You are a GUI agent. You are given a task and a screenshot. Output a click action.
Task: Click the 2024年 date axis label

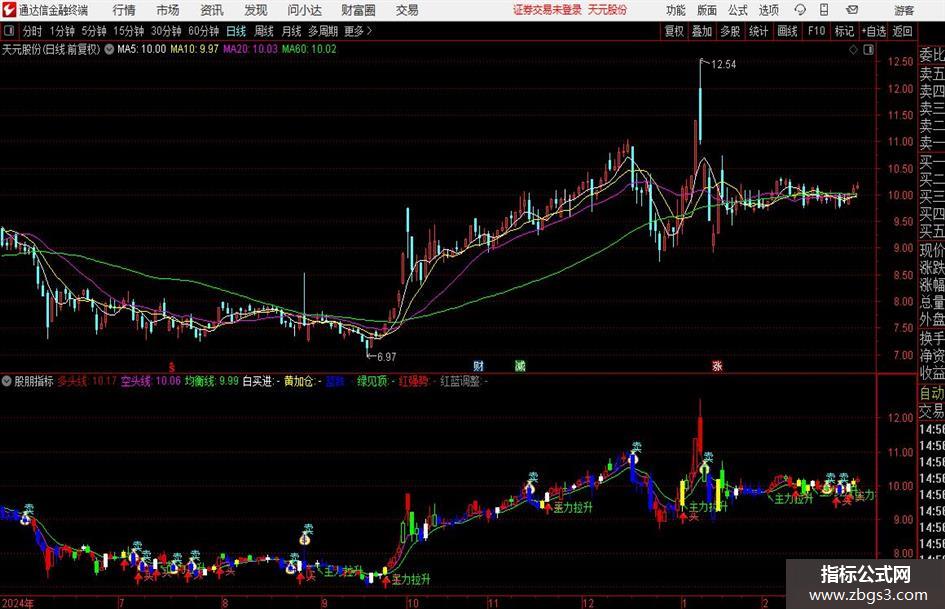[17, 602]
